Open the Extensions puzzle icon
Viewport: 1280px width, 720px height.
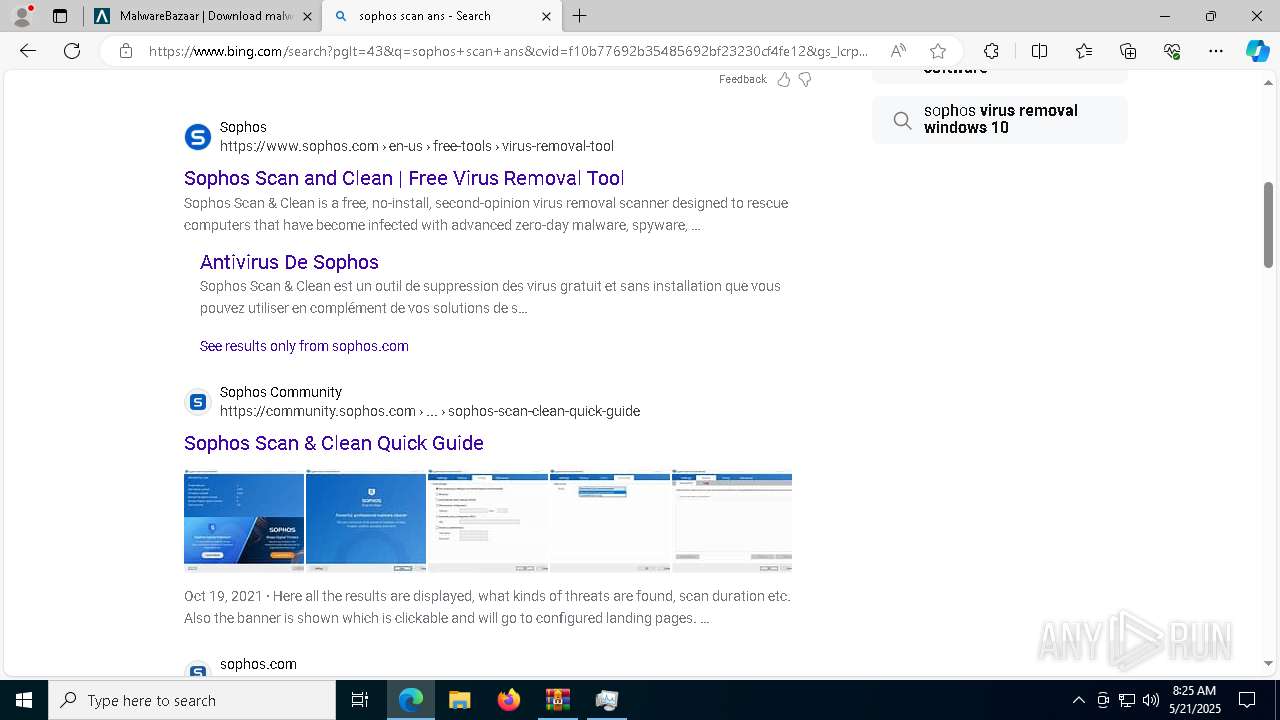(x=991, y=51)
